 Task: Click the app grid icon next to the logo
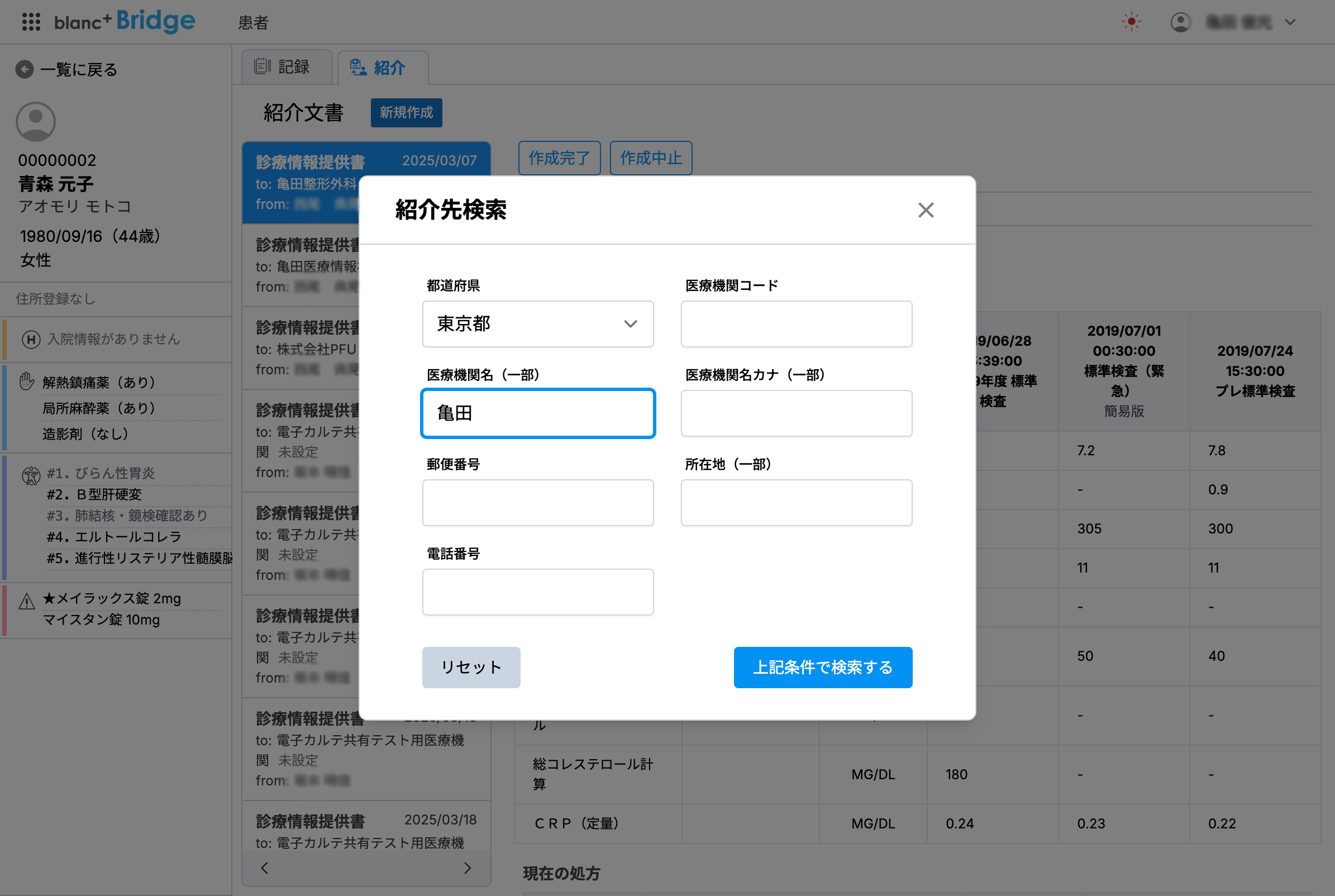(x=31, y=22)
